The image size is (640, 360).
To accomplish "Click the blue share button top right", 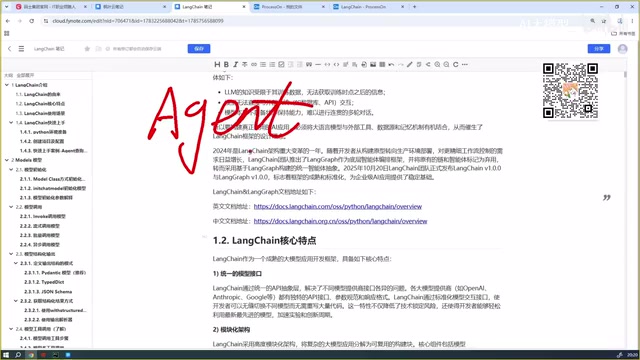I will point(599,49).
